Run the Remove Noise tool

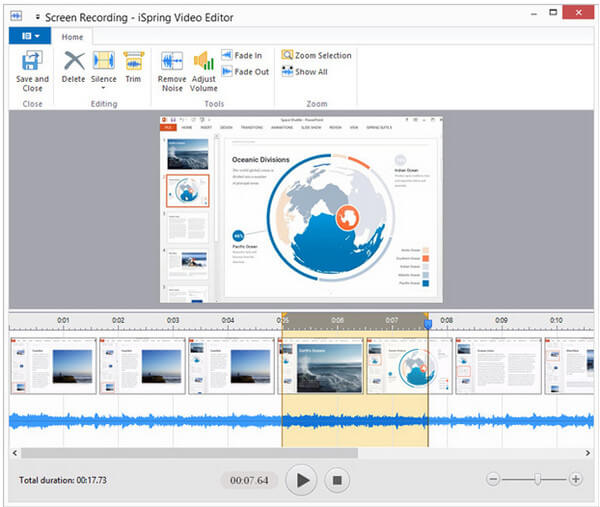pos(172,72)
